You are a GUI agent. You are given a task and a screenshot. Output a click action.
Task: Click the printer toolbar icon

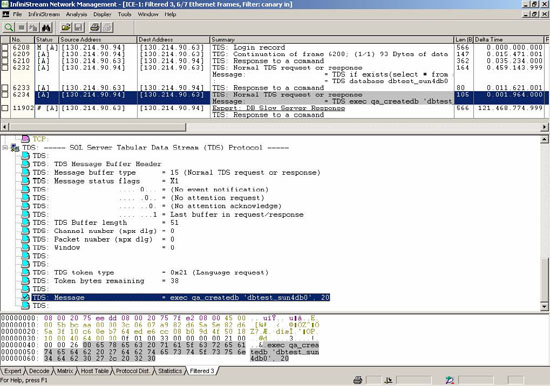click(95, 27)
